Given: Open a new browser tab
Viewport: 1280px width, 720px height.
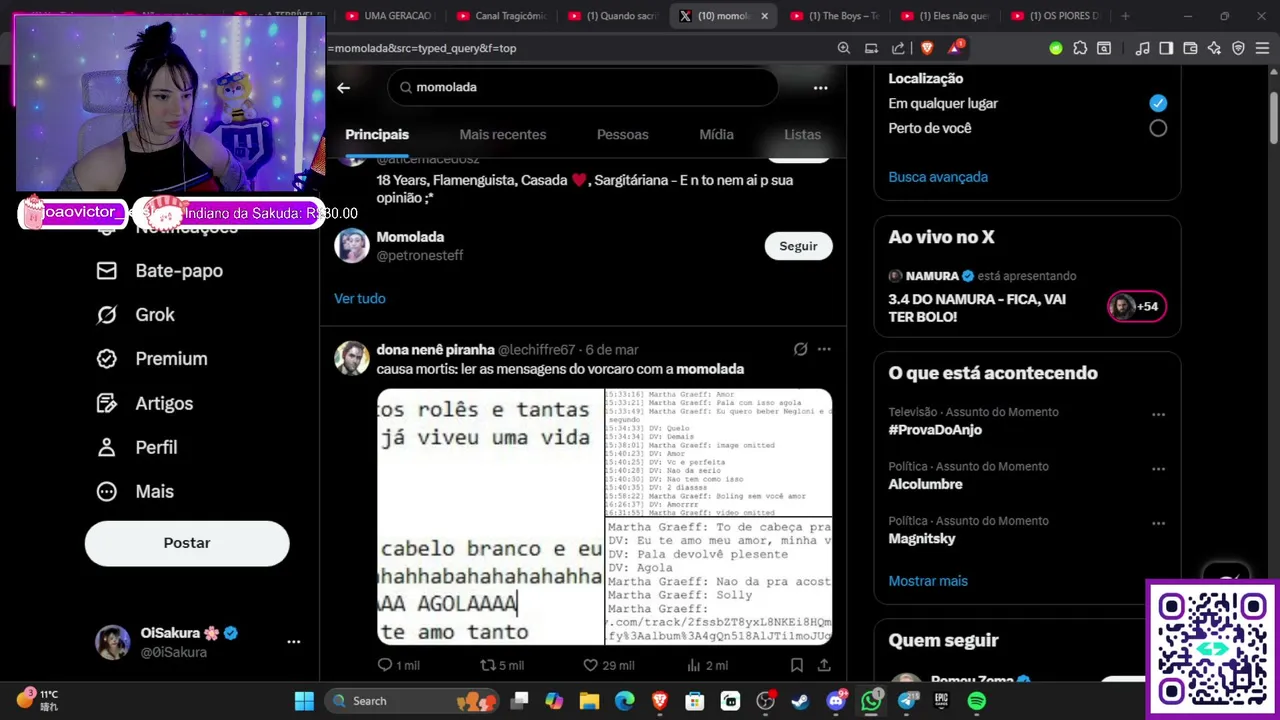Looking at the screenshot, I should coord(1125,16).
